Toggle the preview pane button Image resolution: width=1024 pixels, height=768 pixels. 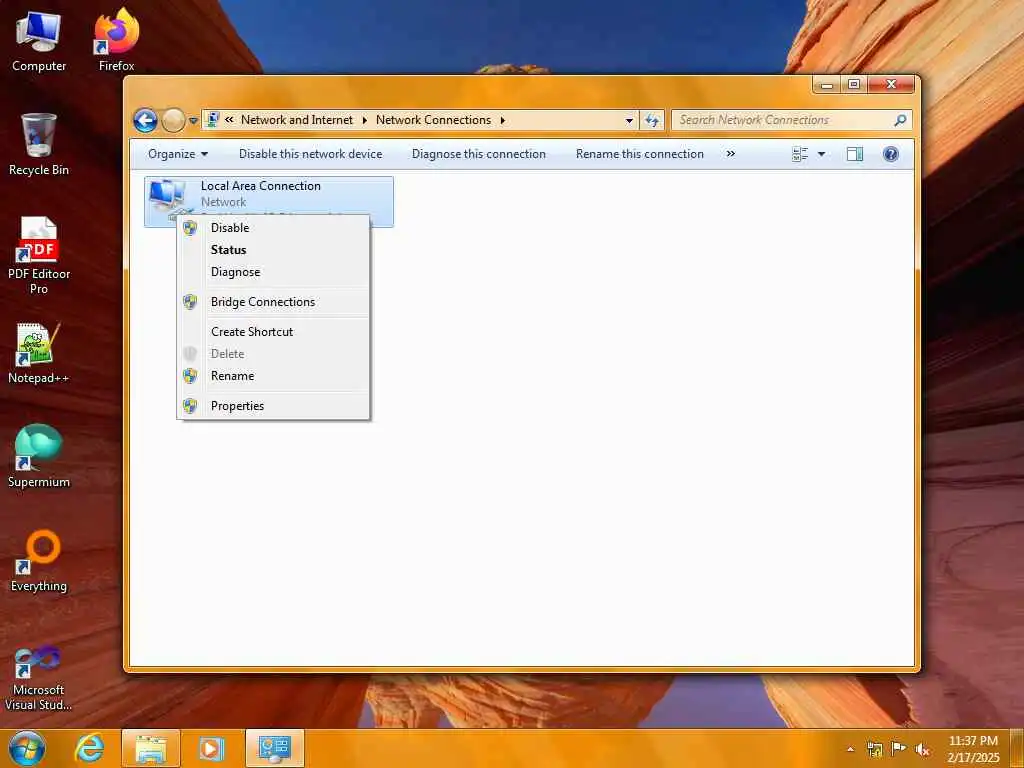click(x=855, y=154)
